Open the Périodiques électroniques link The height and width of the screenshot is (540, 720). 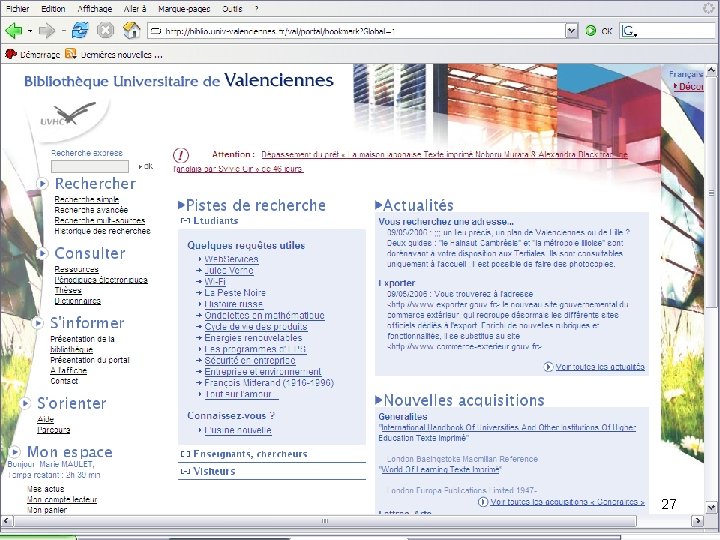(x=101, y=280)
